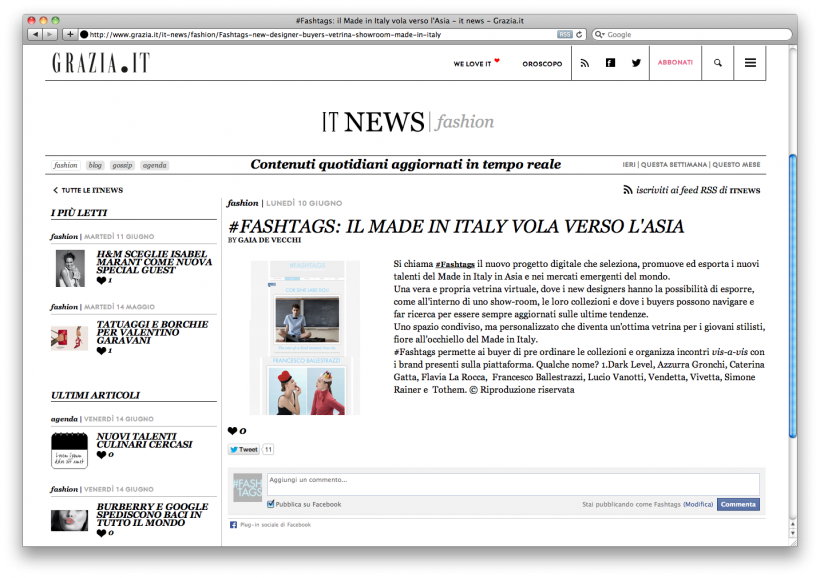Viewport: 820px width, 578px height.
Task: Open the hamburger menu icon
Action: [x=750, y=63]
